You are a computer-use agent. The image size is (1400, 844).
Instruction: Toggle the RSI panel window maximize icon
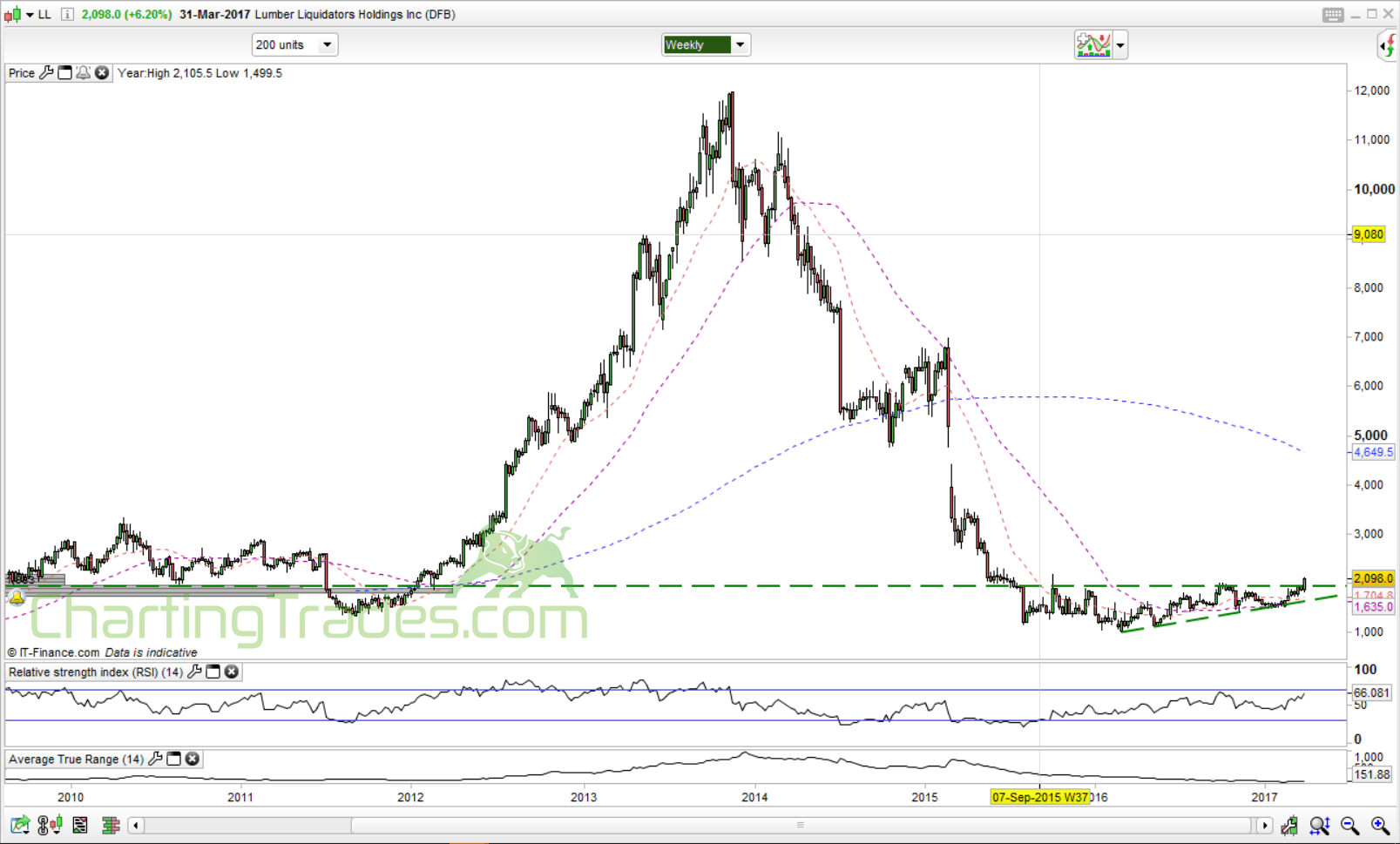(213, 672)
